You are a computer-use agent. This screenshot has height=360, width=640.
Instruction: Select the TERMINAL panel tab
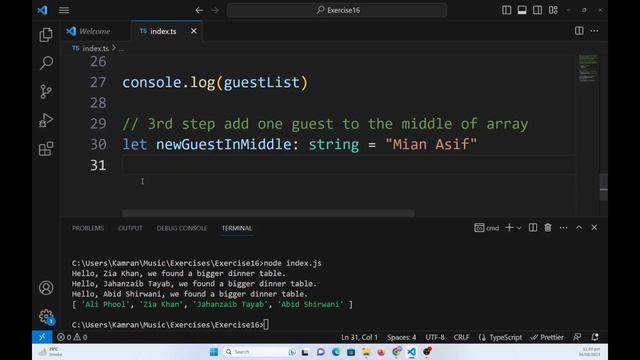tap(237, 228)
